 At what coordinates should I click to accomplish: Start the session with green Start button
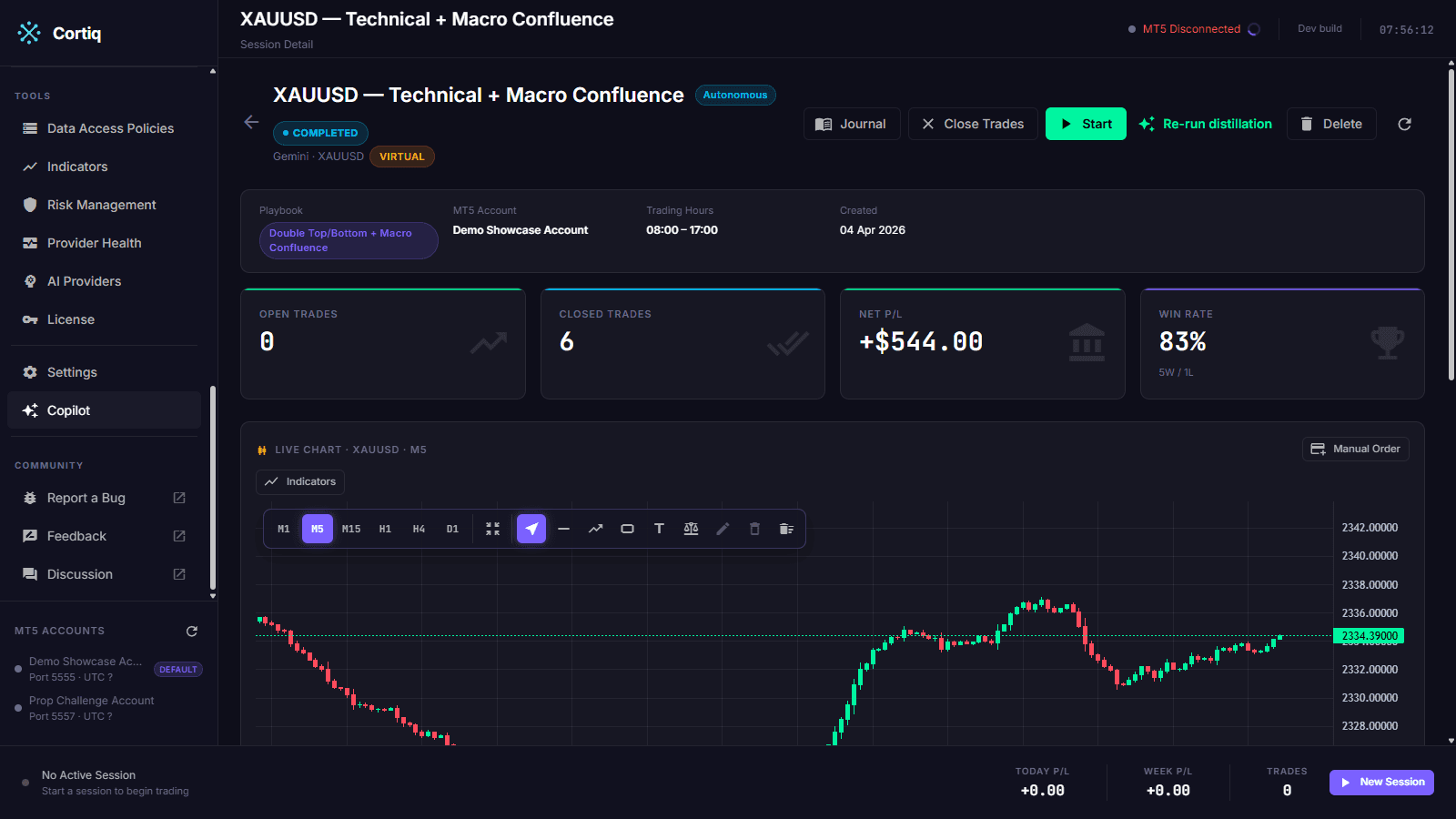[x=1086, y=124]
